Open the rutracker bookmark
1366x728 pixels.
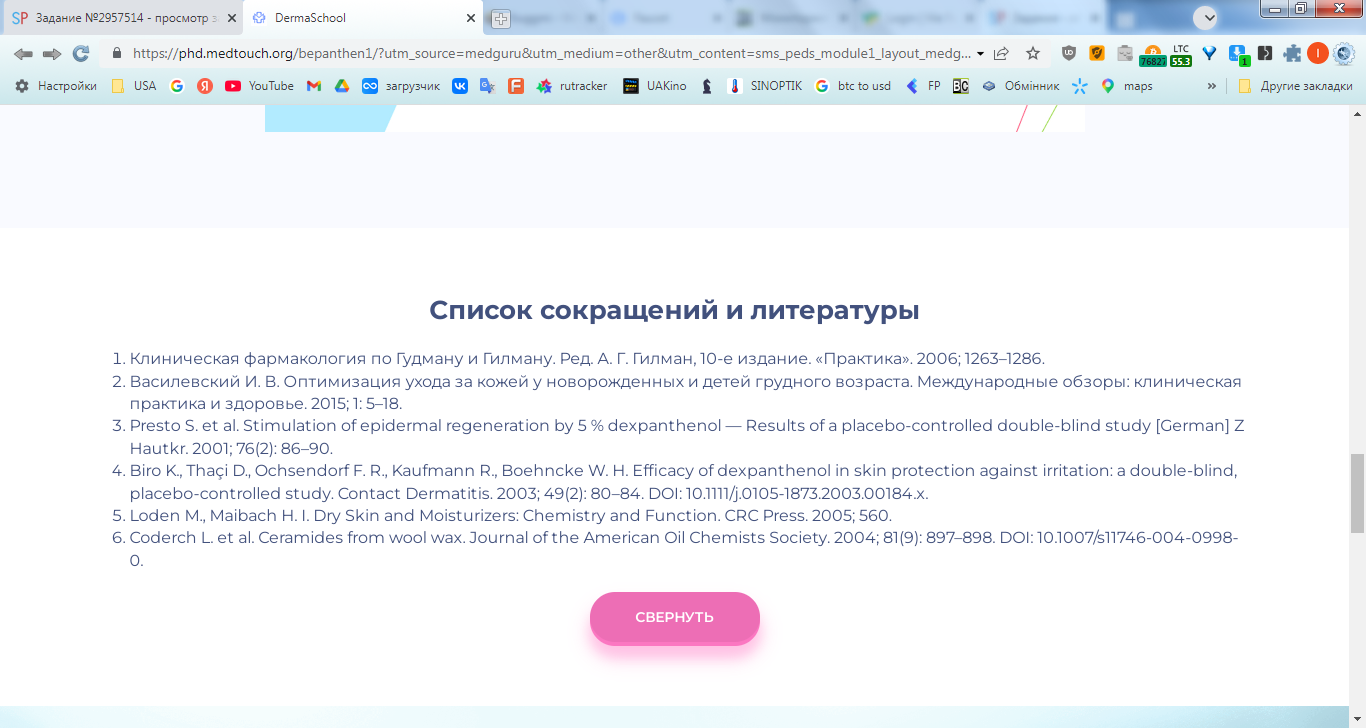pos(572,86)
